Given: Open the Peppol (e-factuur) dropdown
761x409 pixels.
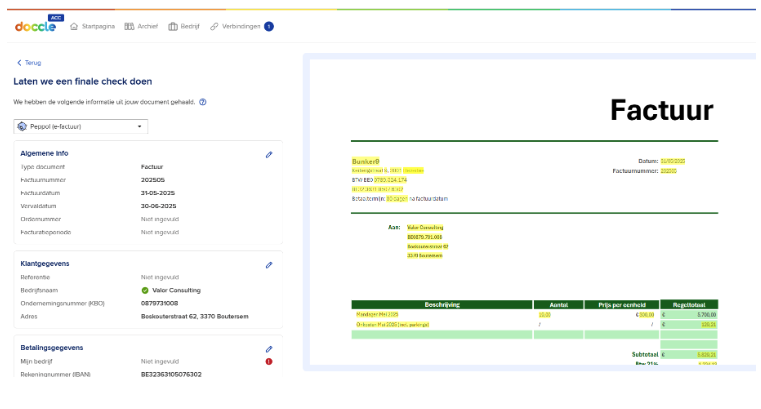Looking at the screenshot, I should (81, 127).
